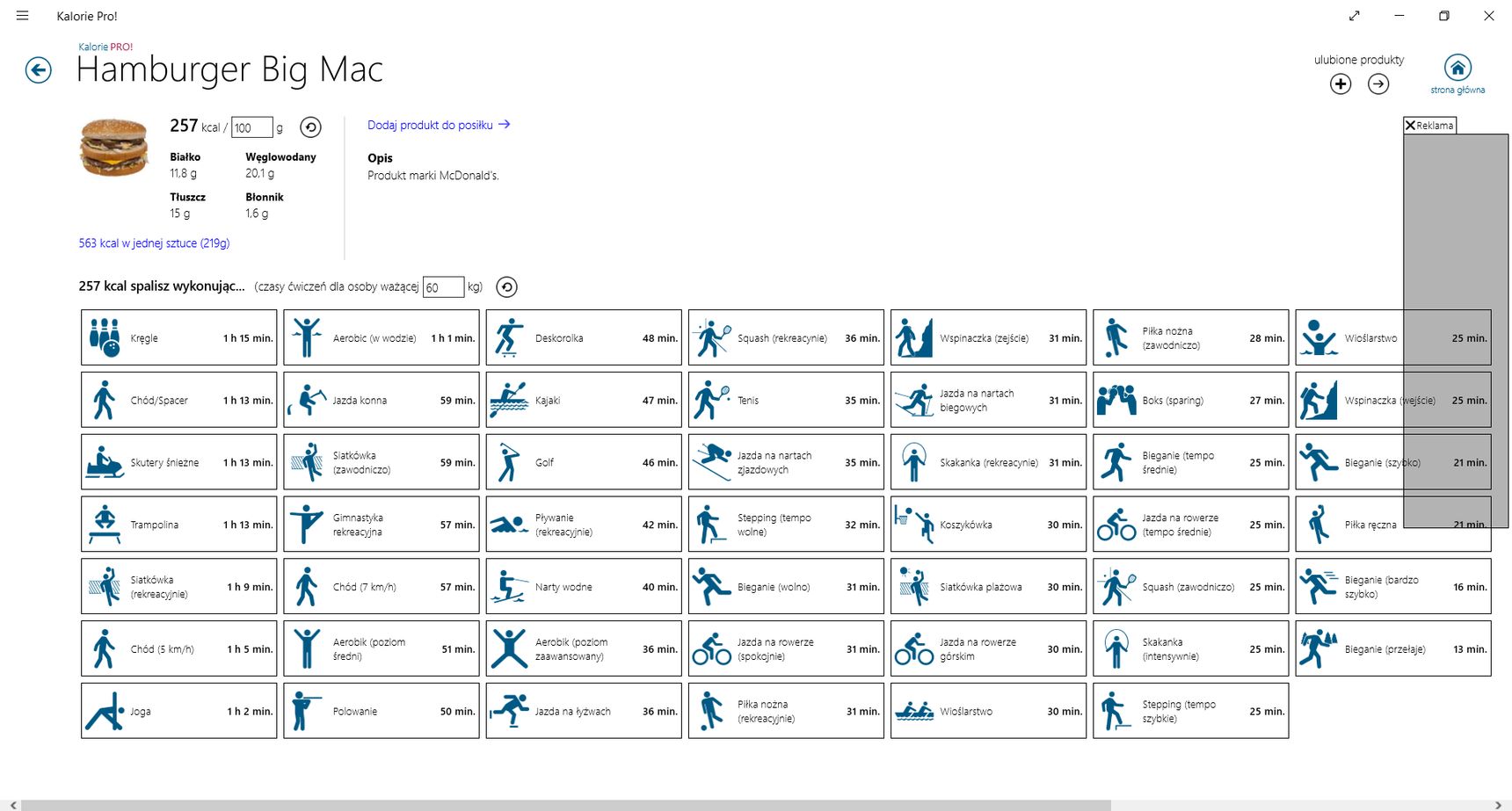Screen dimensions: 1512x811
Task: Select the Golf icon
Action: [x=509, y=462]
